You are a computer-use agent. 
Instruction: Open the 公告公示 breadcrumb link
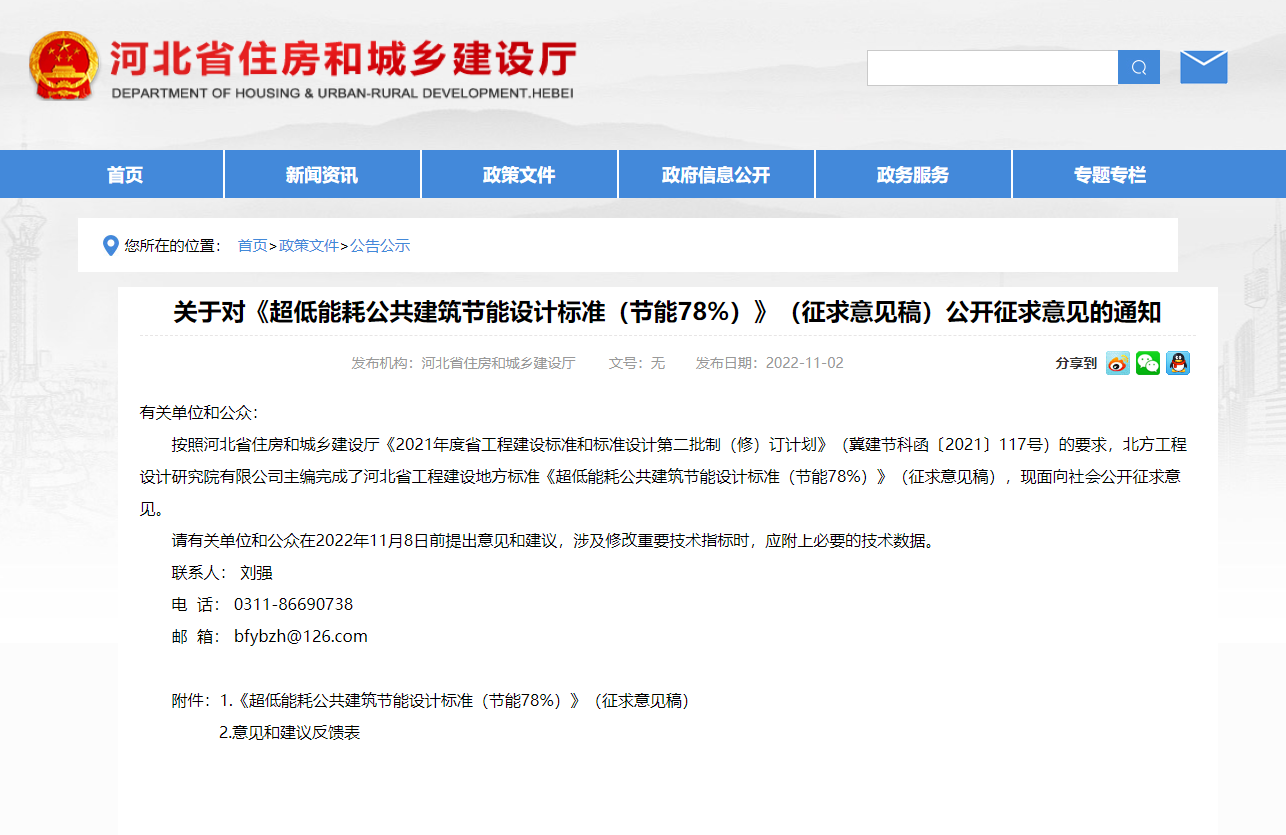[380, 245]
